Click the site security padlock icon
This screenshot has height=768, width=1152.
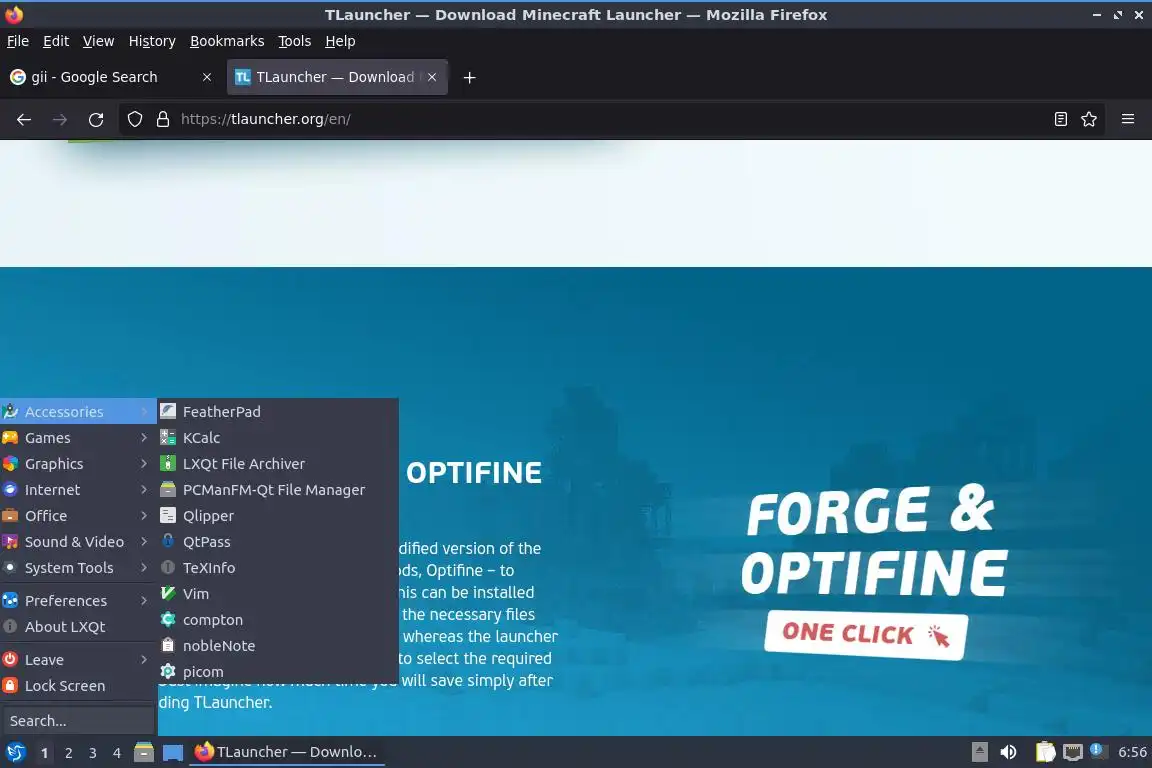pos(163,119)
